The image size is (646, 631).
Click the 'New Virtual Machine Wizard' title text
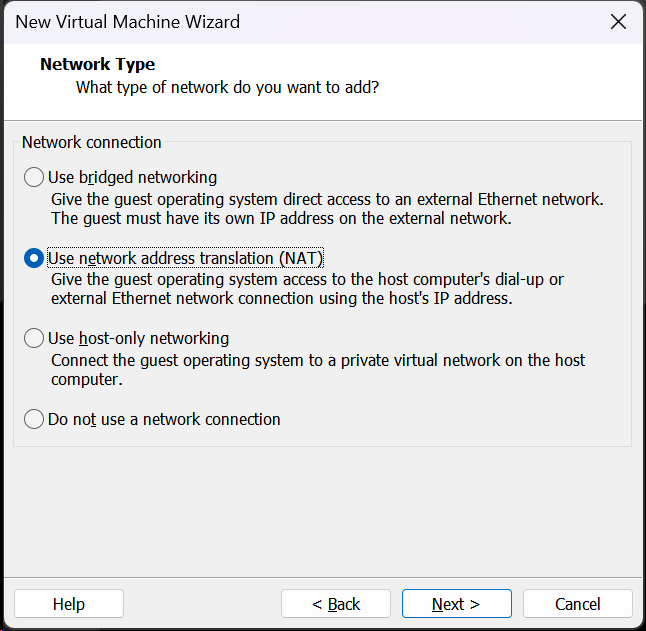coord(127,22)
